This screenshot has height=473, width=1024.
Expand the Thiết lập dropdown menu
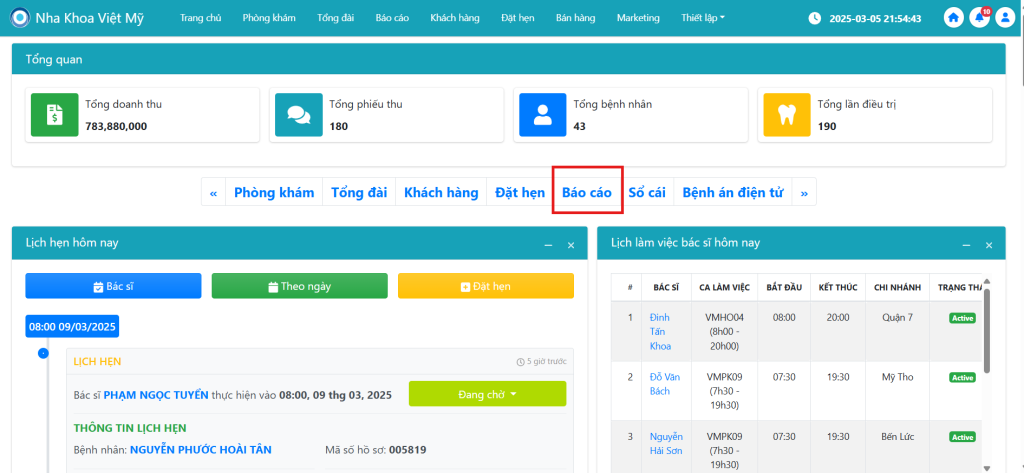(x=703, y=18)
